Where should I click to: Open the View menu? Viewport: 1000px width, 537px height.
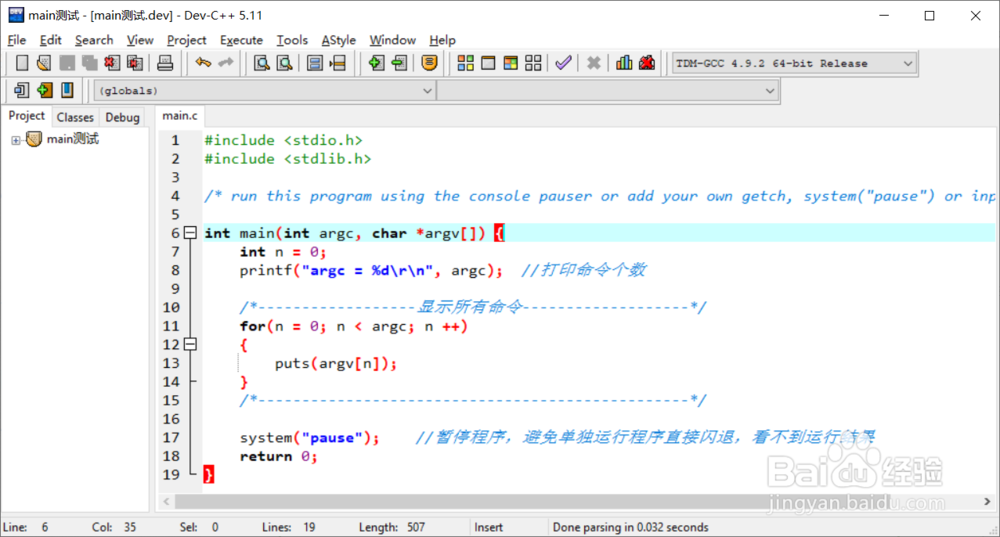coord(140,40)
